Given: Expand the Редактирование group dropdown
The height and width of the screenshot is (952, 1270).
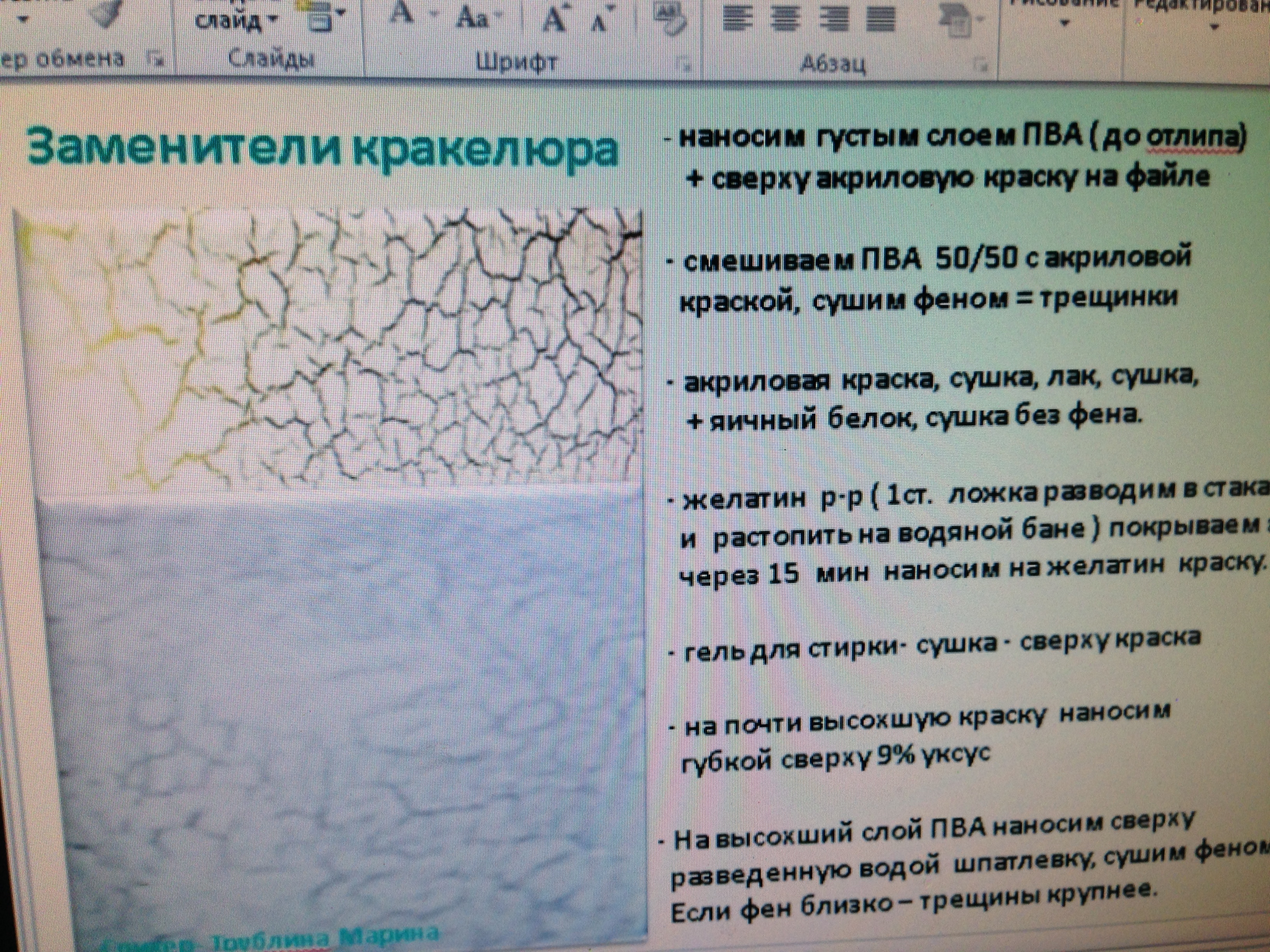Looking at the screenshot, I should click(1215, 26).
